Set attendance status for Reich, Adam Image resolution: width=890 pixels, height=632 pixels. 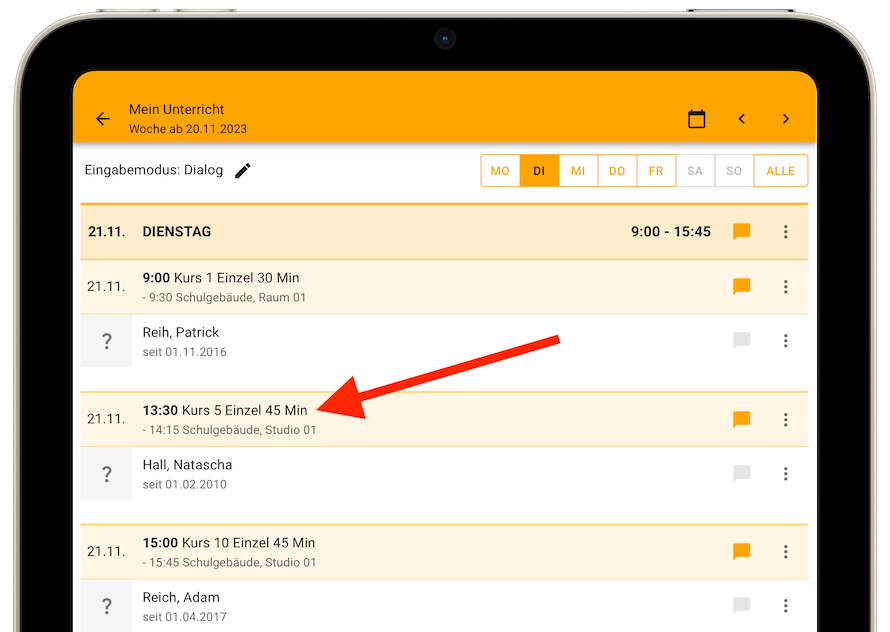pyautogui.click(x=107, y=606)
